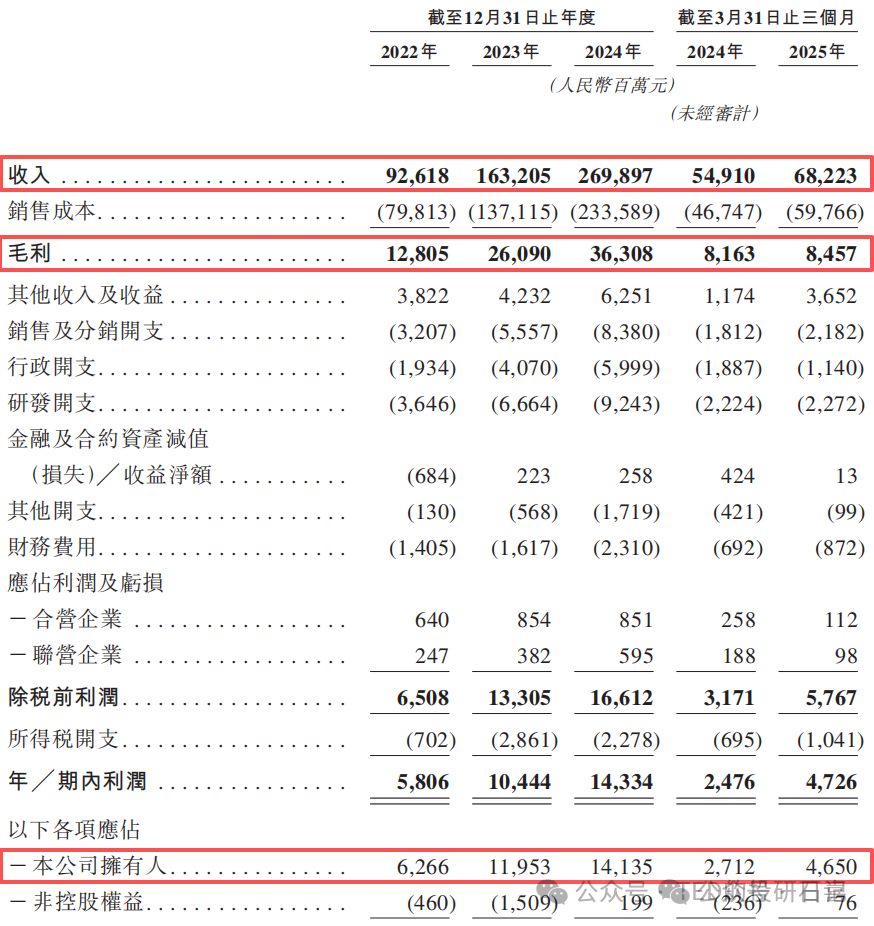
Task: Click the 2022年 column header
Action: click(x=410, y=52)
